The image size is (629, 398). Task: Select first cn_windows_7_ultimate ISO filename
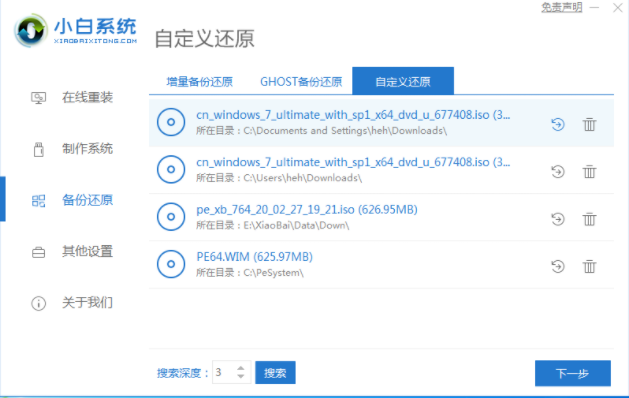click(353, 115)
